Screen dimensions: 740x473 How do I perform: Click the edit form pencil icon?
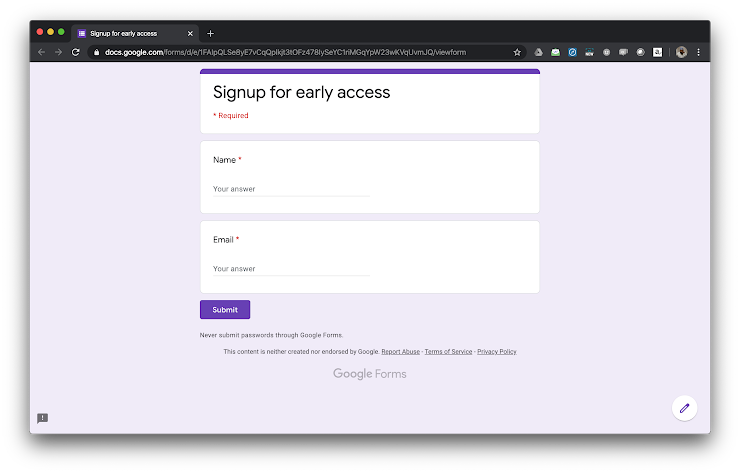tap(684, 408)
